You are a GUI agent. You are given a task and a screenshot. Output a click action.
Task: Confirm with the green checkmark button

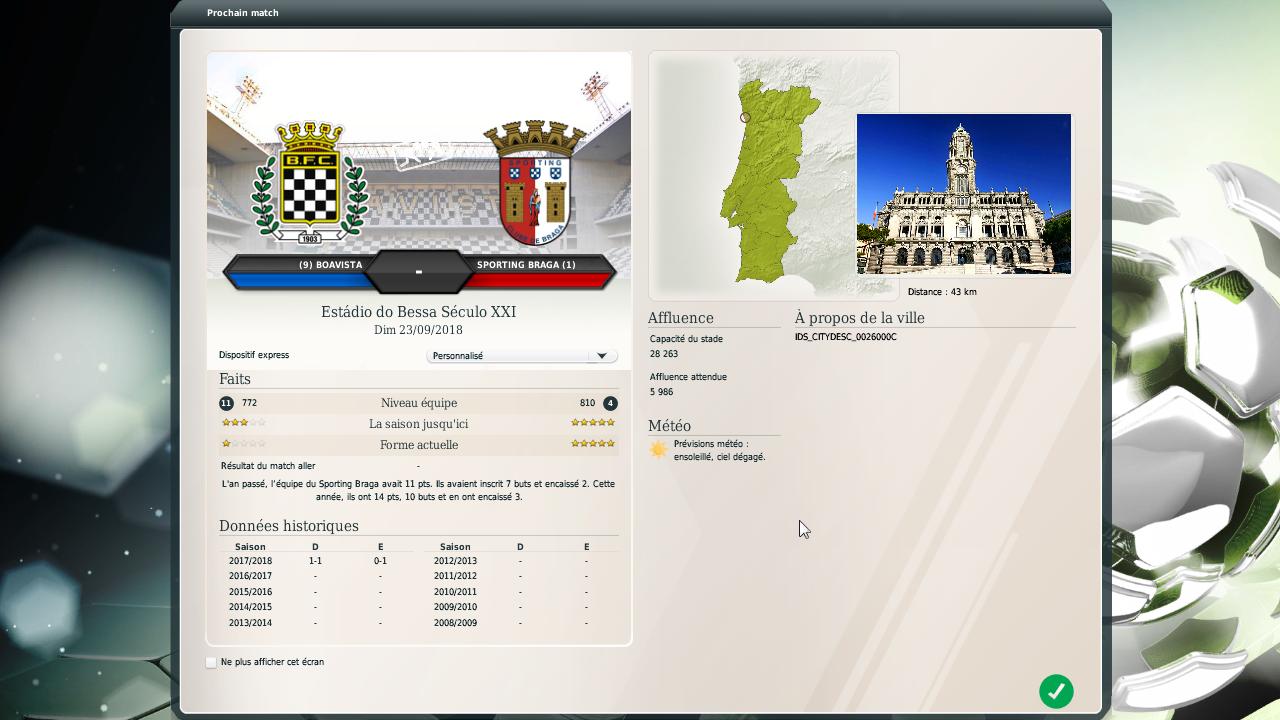click(x=1056, y=691)
